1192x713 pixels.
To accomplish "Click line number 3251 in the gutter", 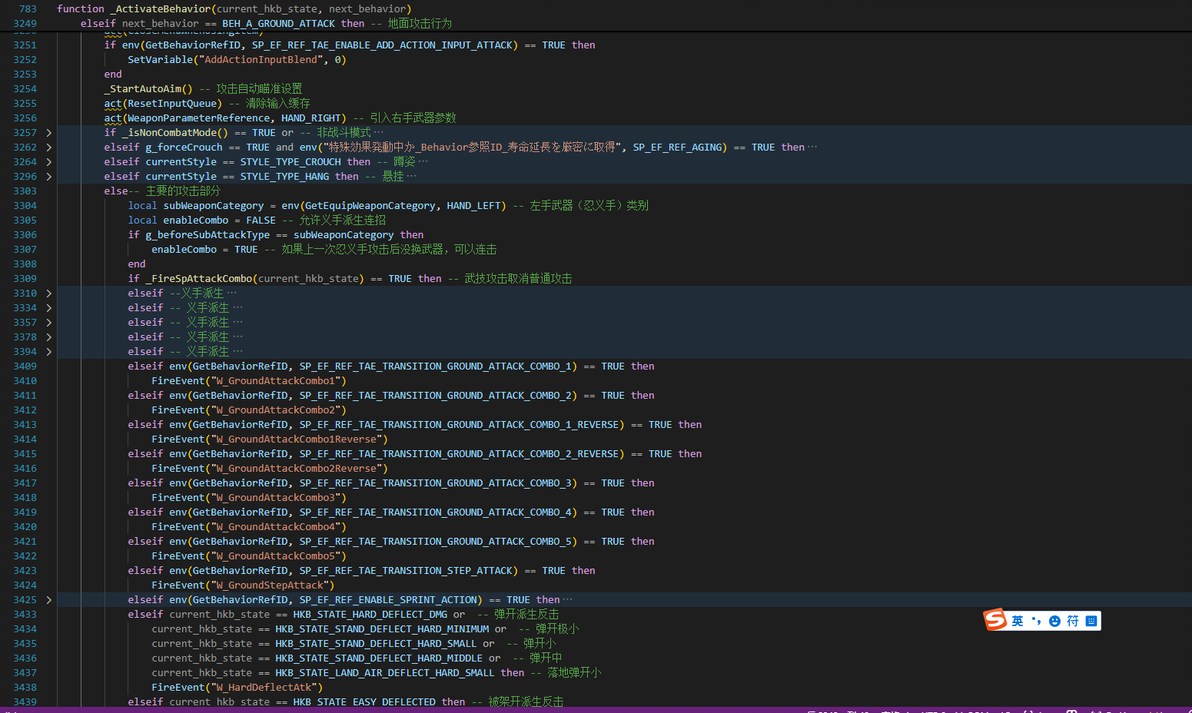I will (x=24, y=45).
